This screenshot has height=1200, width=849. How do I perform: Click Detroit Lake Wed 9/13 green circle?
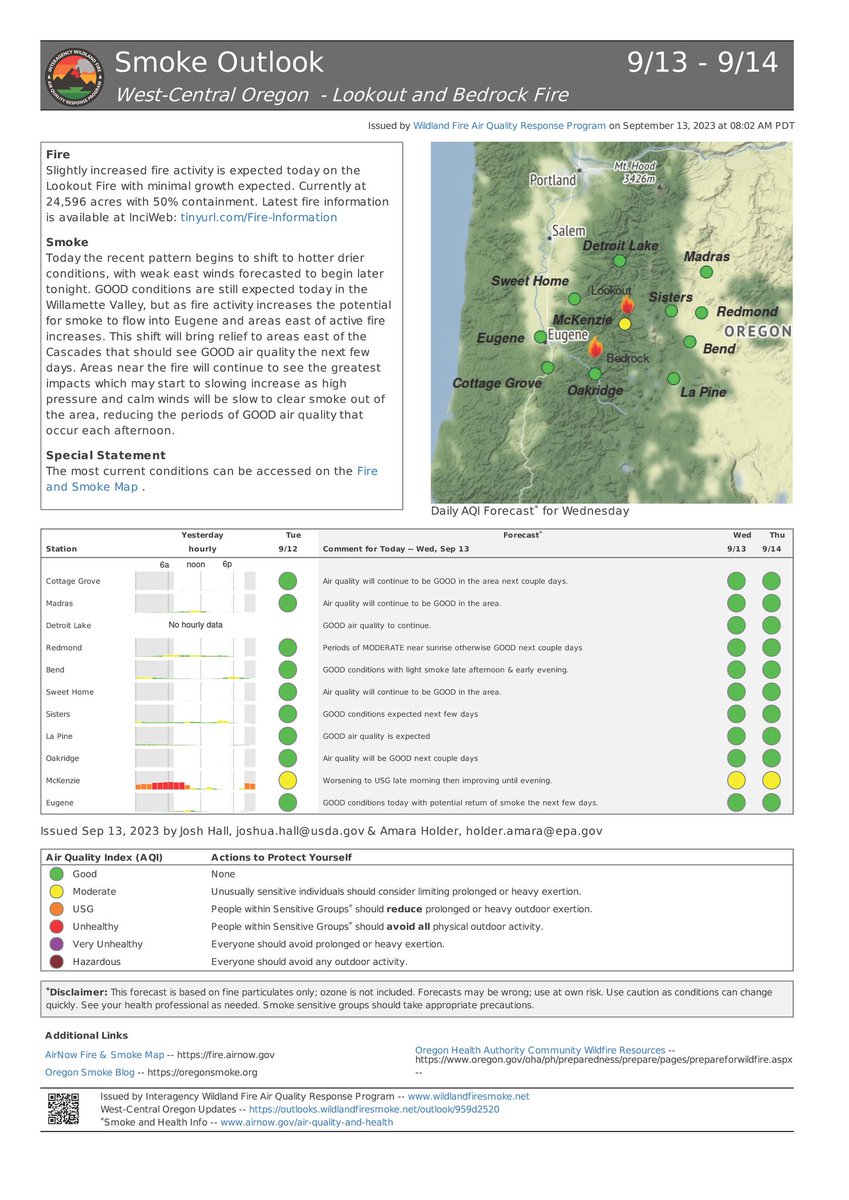coord(736,625)
